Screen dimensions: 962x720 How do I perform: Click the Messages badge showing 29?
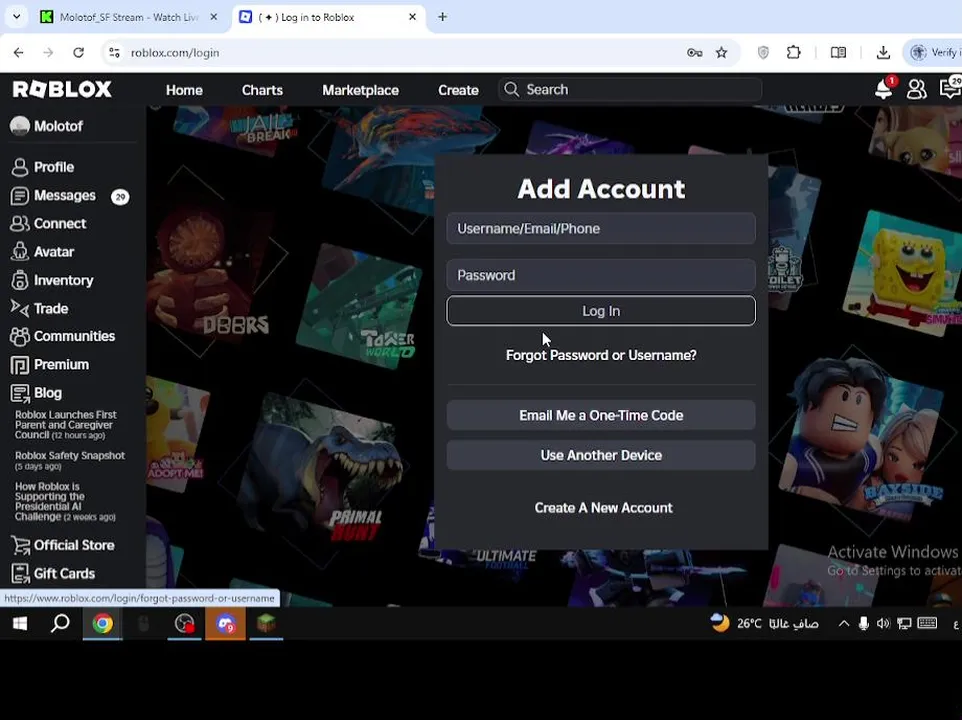click(120, 197)
